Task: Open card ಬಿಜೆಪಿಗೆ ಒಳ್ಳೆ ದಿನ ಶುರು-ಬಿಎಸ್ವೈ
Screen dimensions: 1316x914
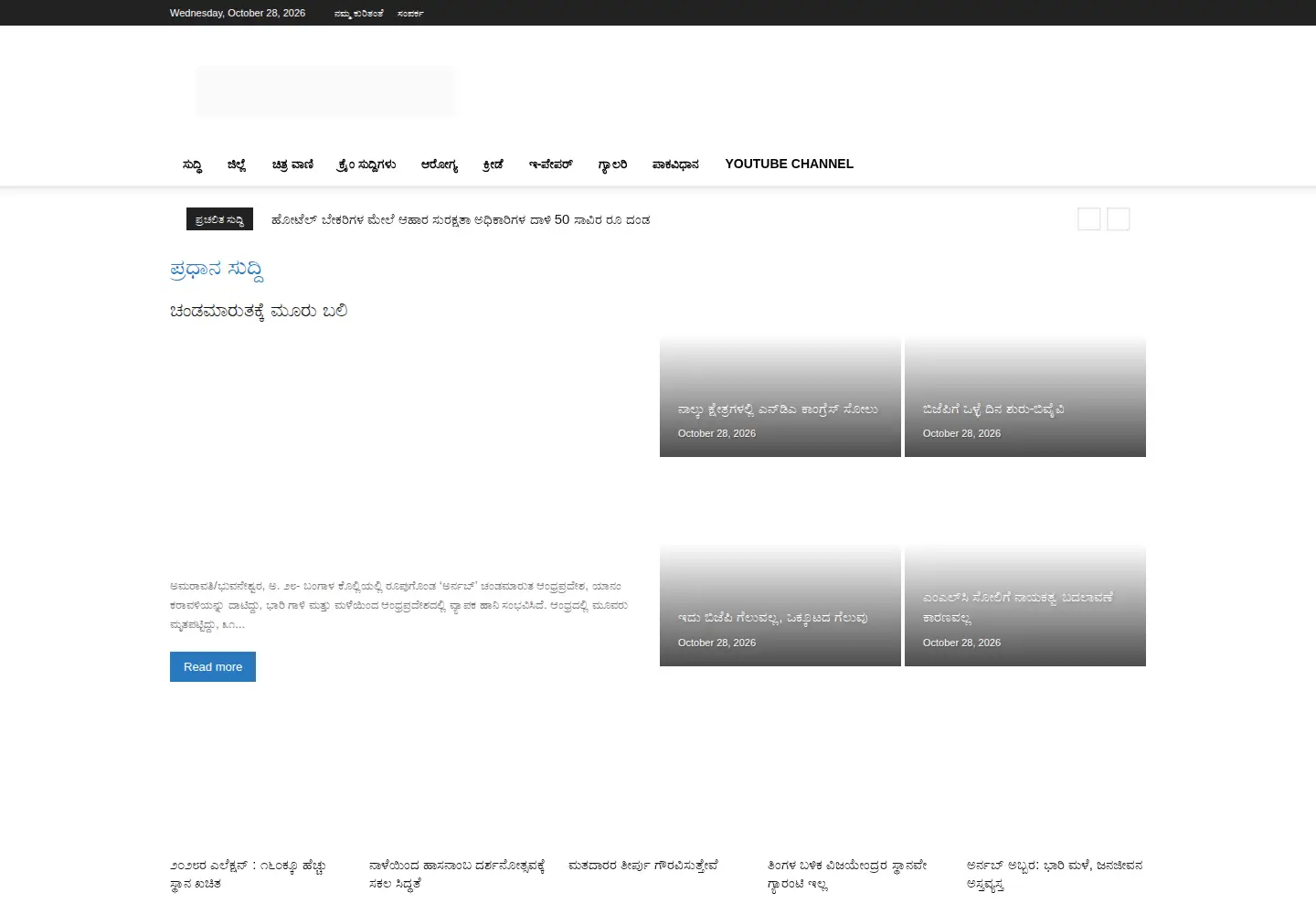Action: click(x=993, y=409)
